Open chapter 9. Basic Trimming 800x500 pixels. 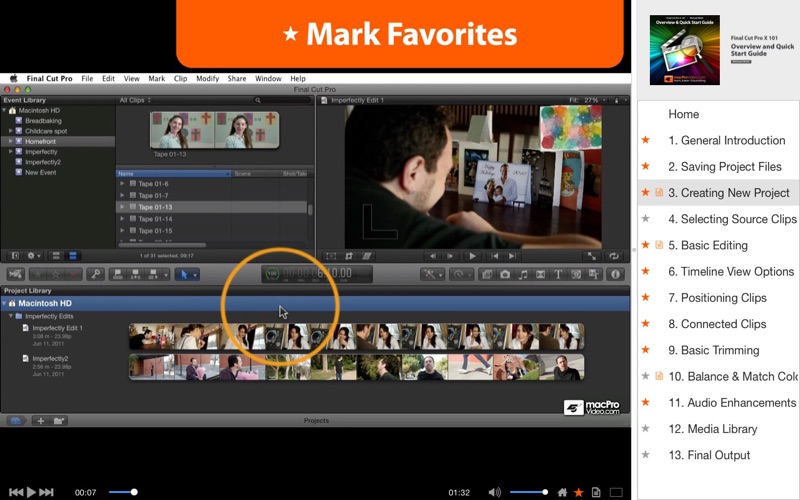[x=714, y=350]
